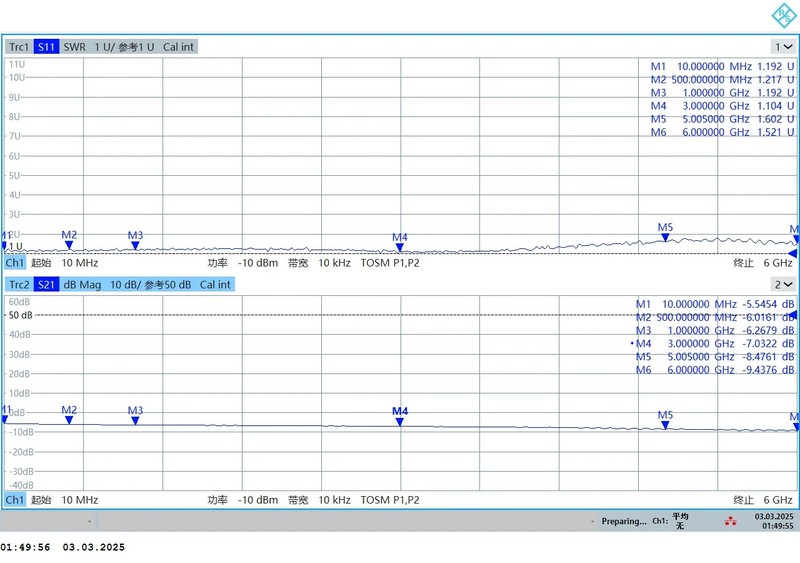
Task: Click M6 -9.4376 dB readout
Action: point(715,370)
